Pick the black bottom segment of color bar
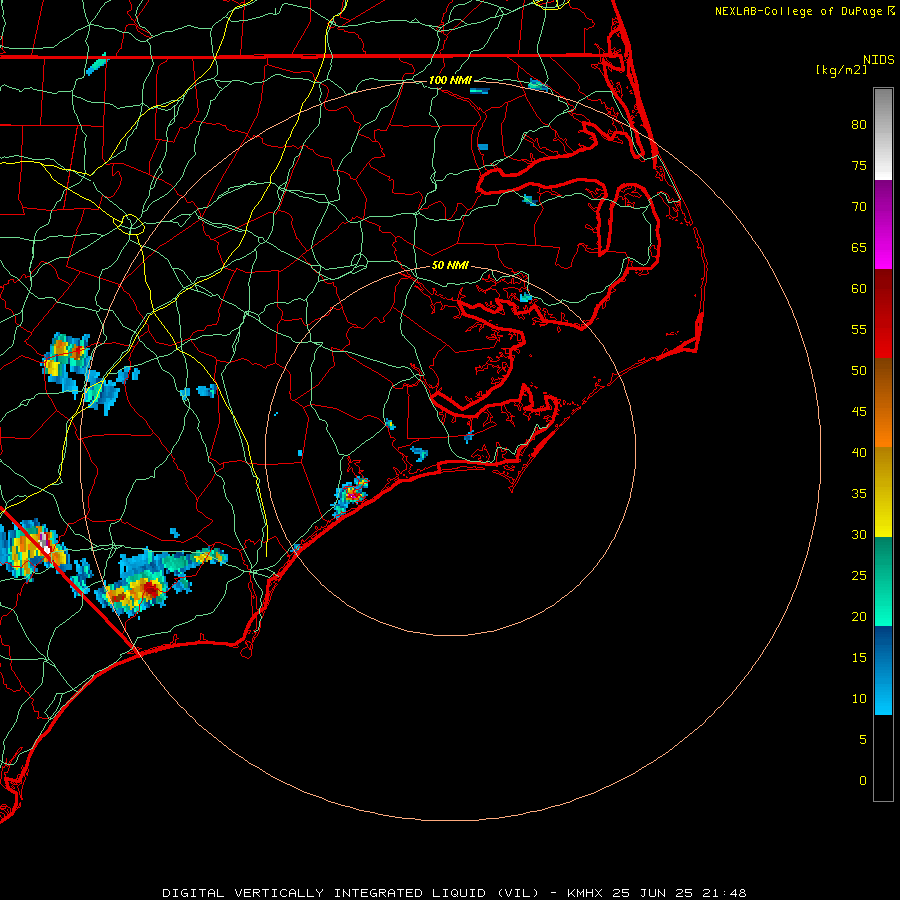Viewport: 900px width, 900px height. 883,758
